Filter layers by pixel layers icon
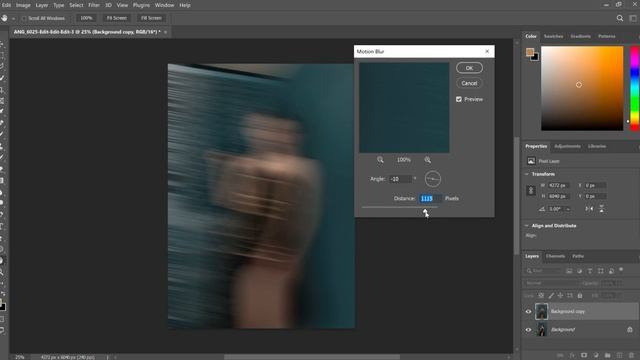 (x=569, y=271)
